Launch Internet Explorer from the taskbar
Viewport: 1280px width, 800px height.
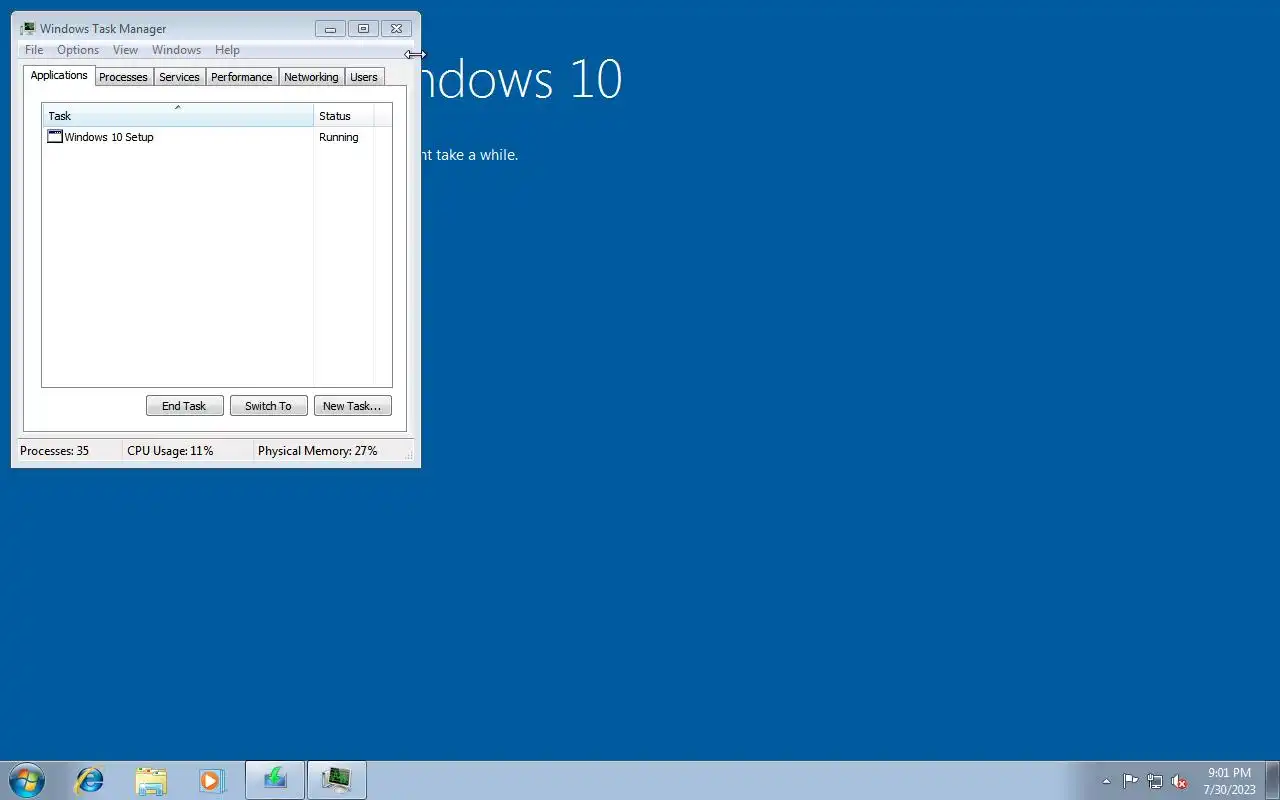pyautogui.click(x=90, y=780)
